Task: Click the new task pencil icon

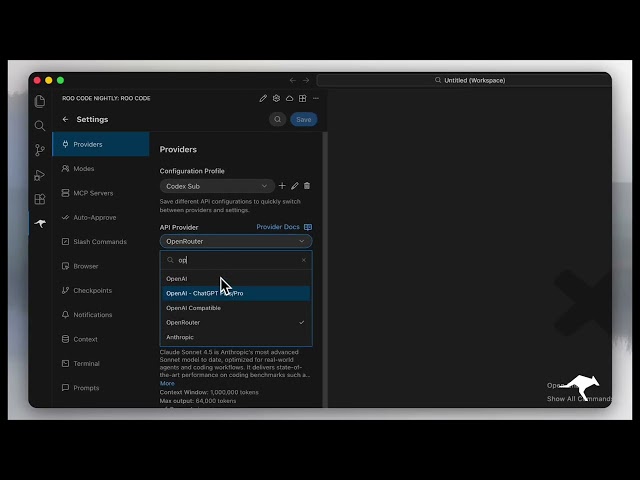Action: (263, 98)
